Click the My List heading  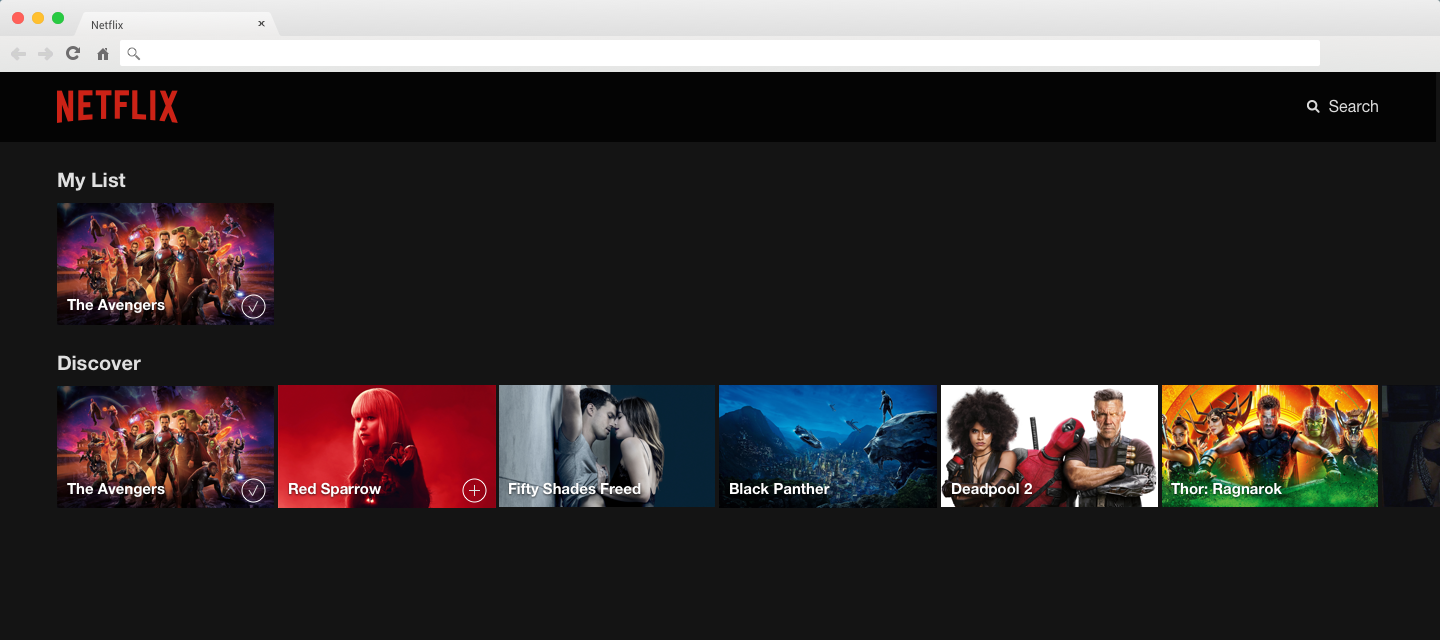(91, 180)
